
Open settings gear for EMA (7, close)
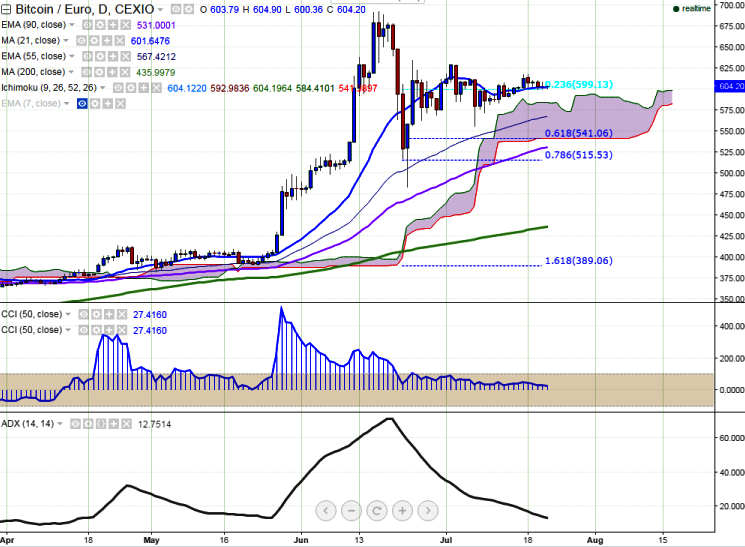point(95,104)
